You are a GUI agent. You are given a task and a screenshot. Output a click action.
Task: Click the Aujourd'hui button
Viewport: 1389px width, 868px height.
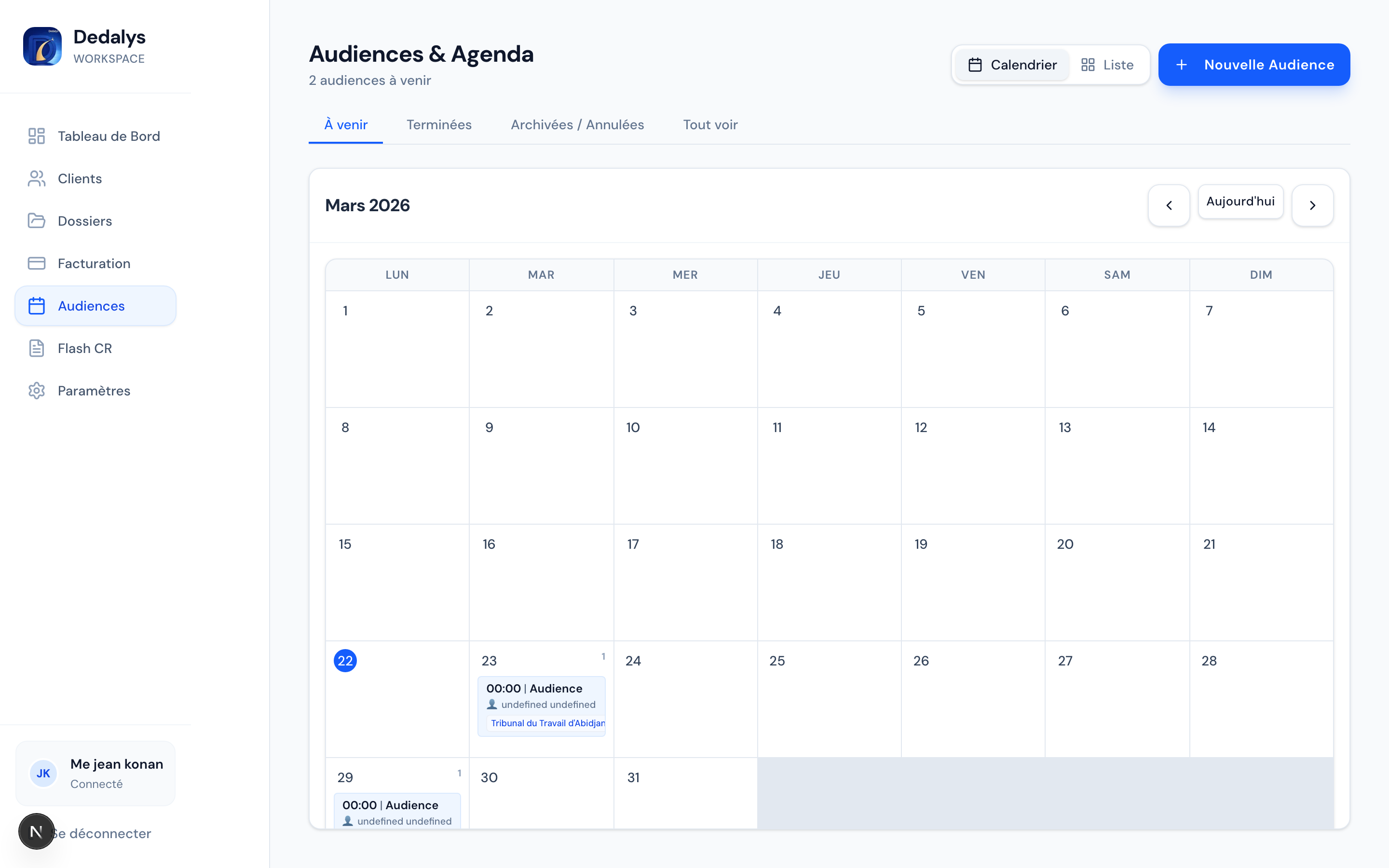point(1240,202)
